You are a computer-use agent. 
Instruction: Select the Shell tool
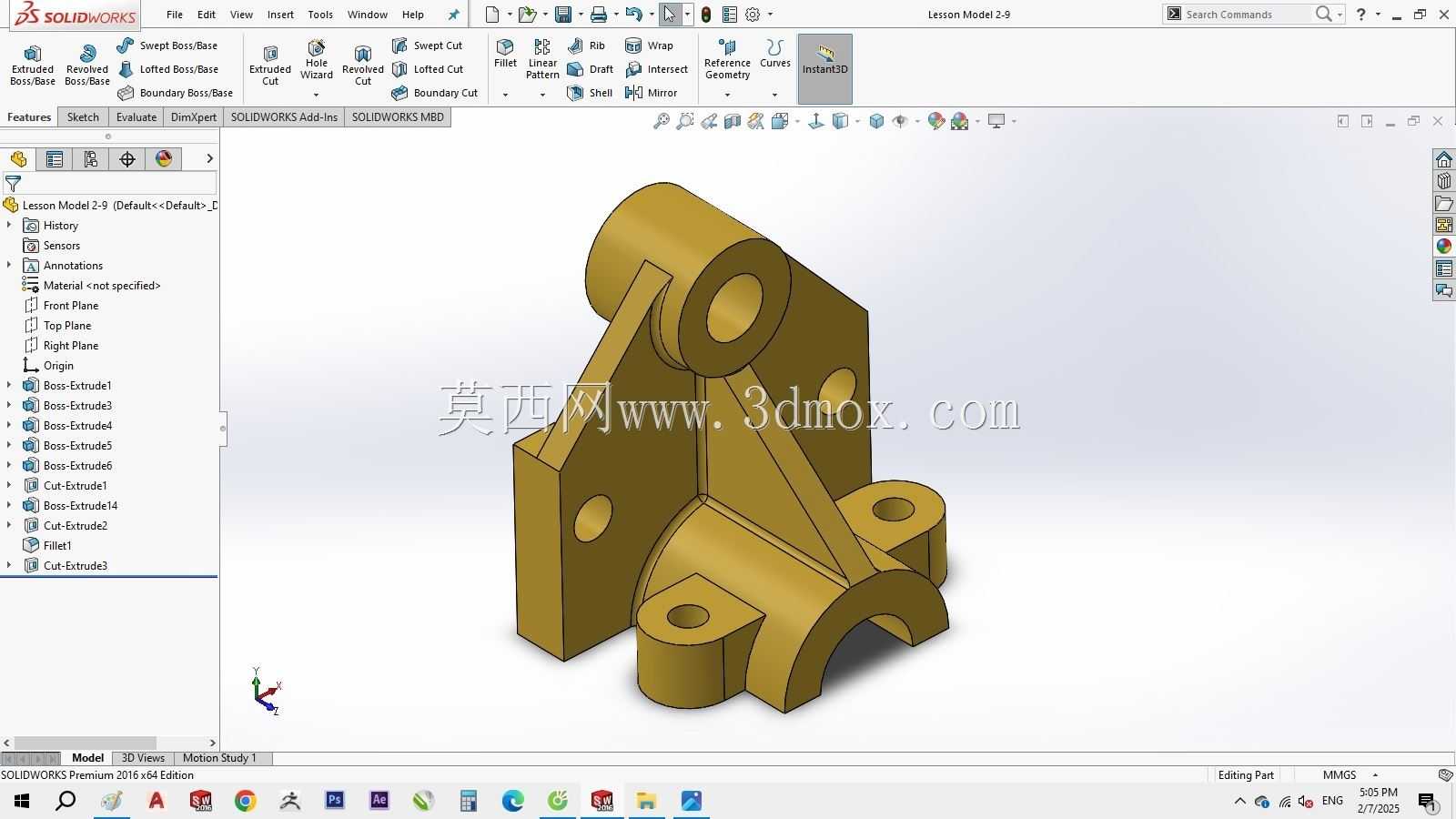click(x=589, y=93)
